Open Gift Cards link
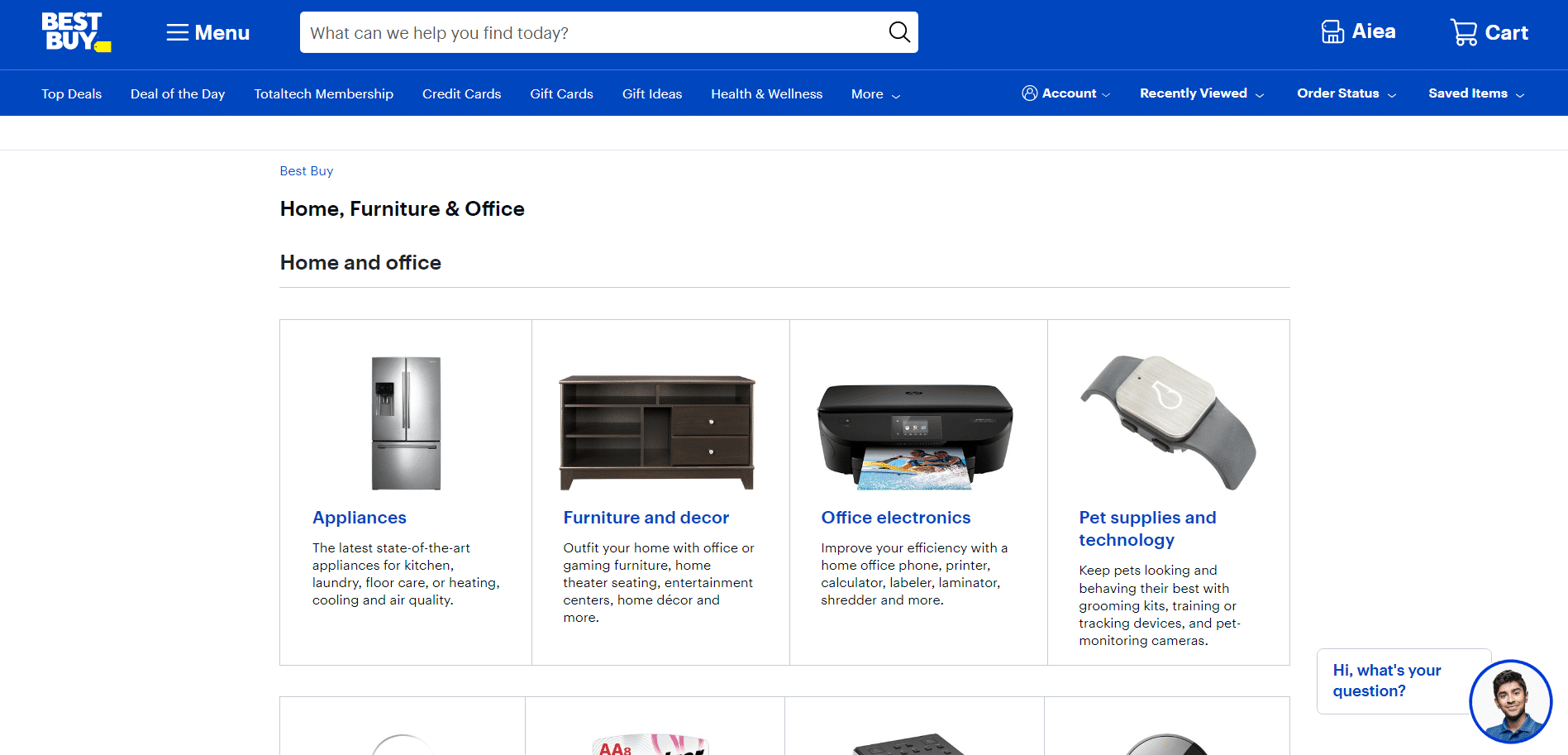 click(562, 93)
